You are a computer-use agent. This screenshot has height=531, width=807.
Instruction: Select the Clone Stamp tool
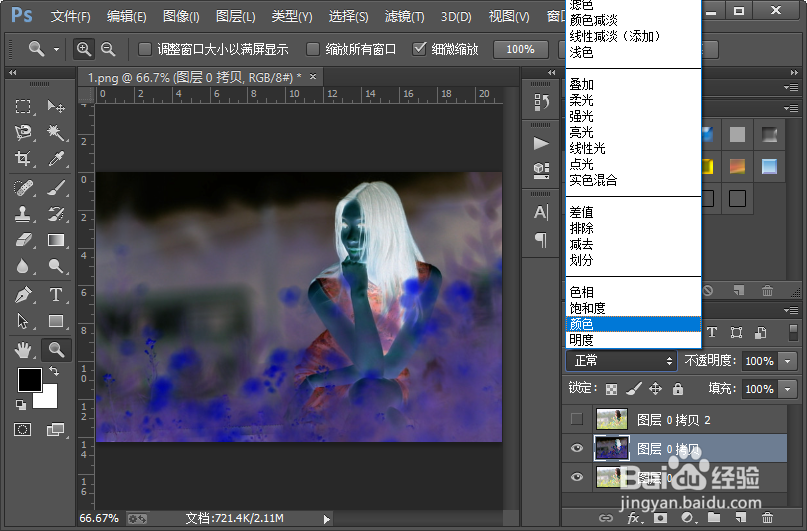(x=23, y=214)
